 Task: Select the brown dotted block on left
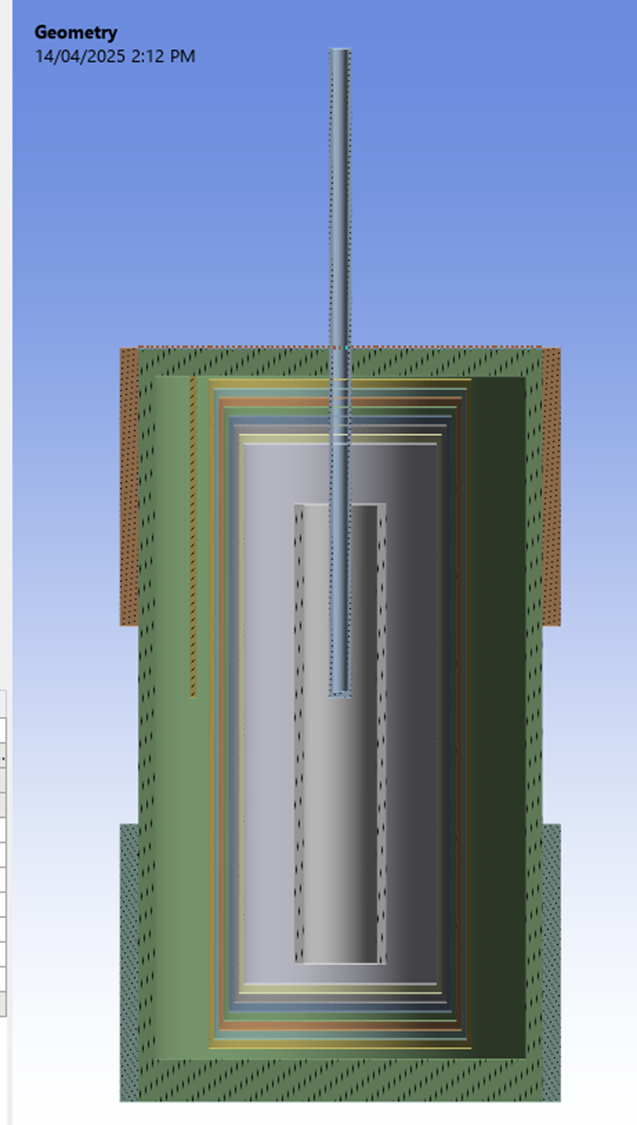[129, 486]
